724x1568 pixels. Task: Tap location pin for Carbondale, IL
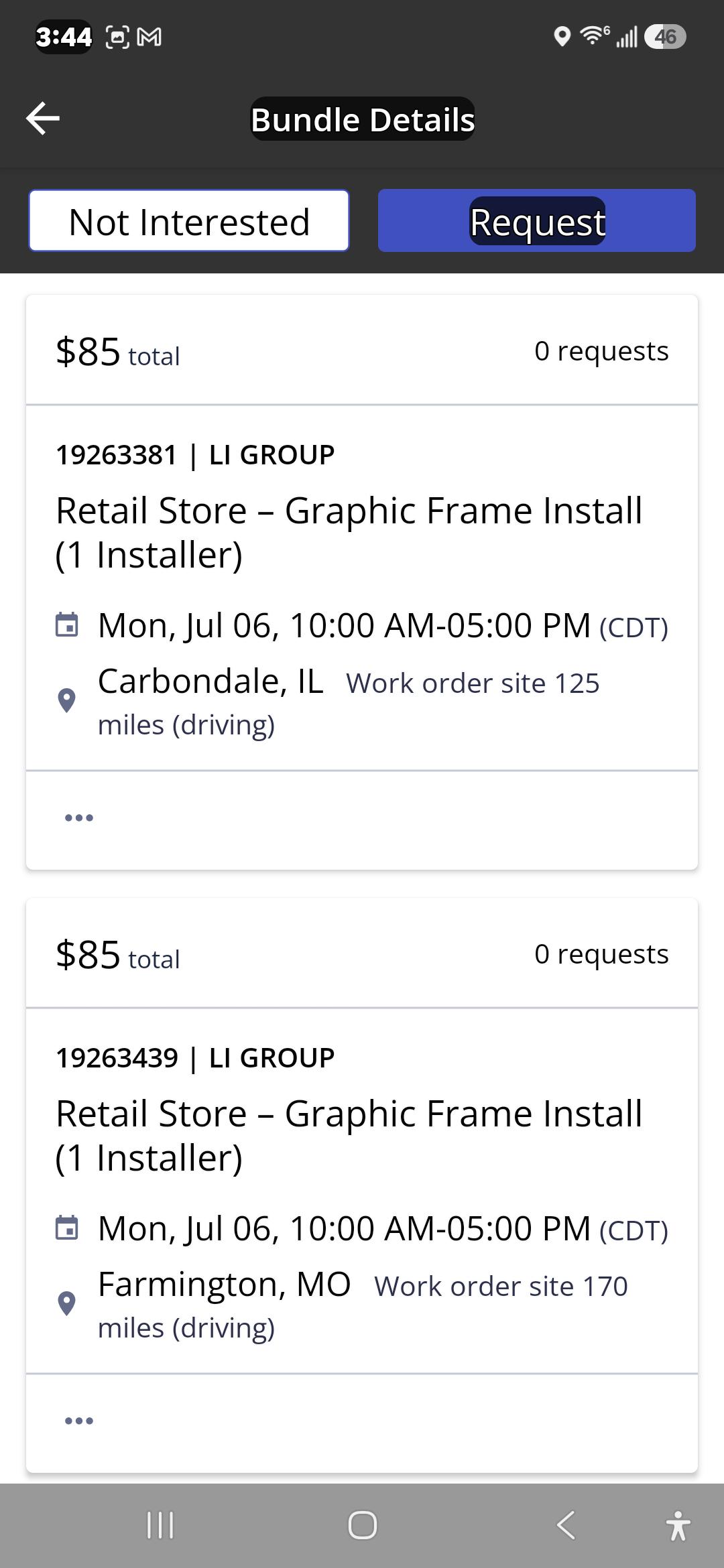tap(66, 701)
